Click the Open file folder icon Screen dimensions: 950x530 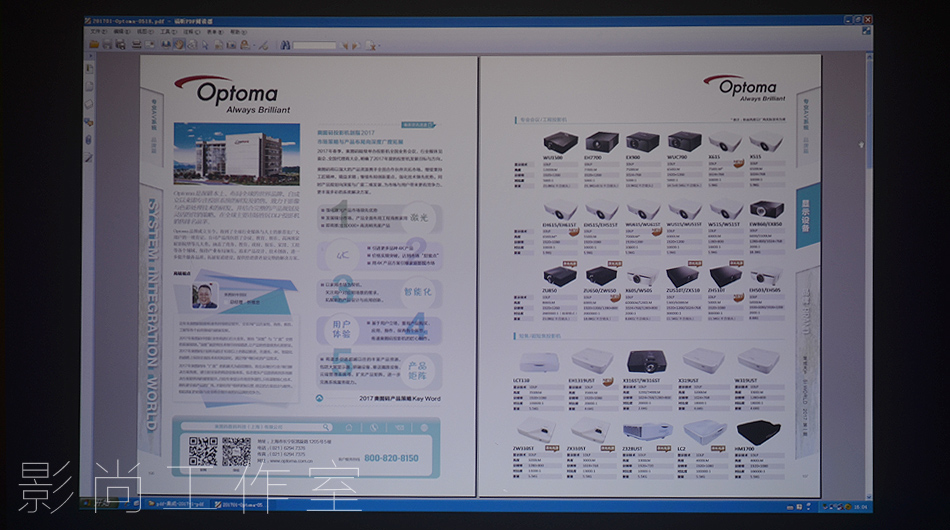(94, 45)
